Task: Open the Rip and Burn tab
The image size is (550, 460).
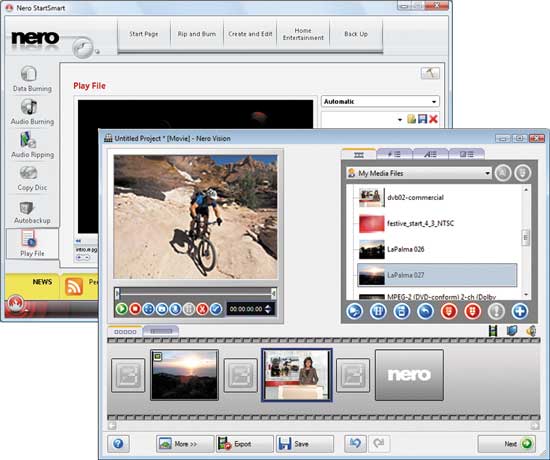Action: point(197,34)
